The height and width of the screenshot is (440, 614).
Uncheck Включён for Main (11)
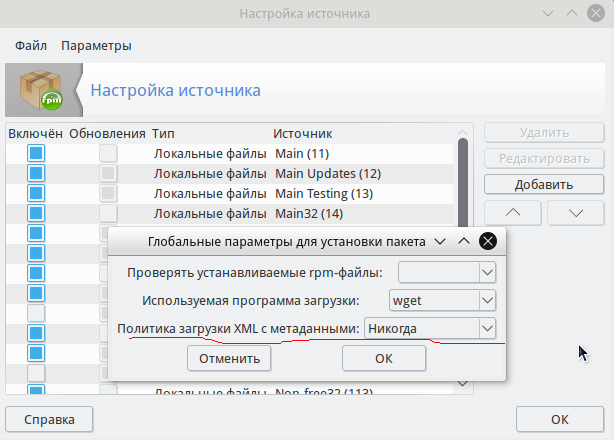click(36, 153)
